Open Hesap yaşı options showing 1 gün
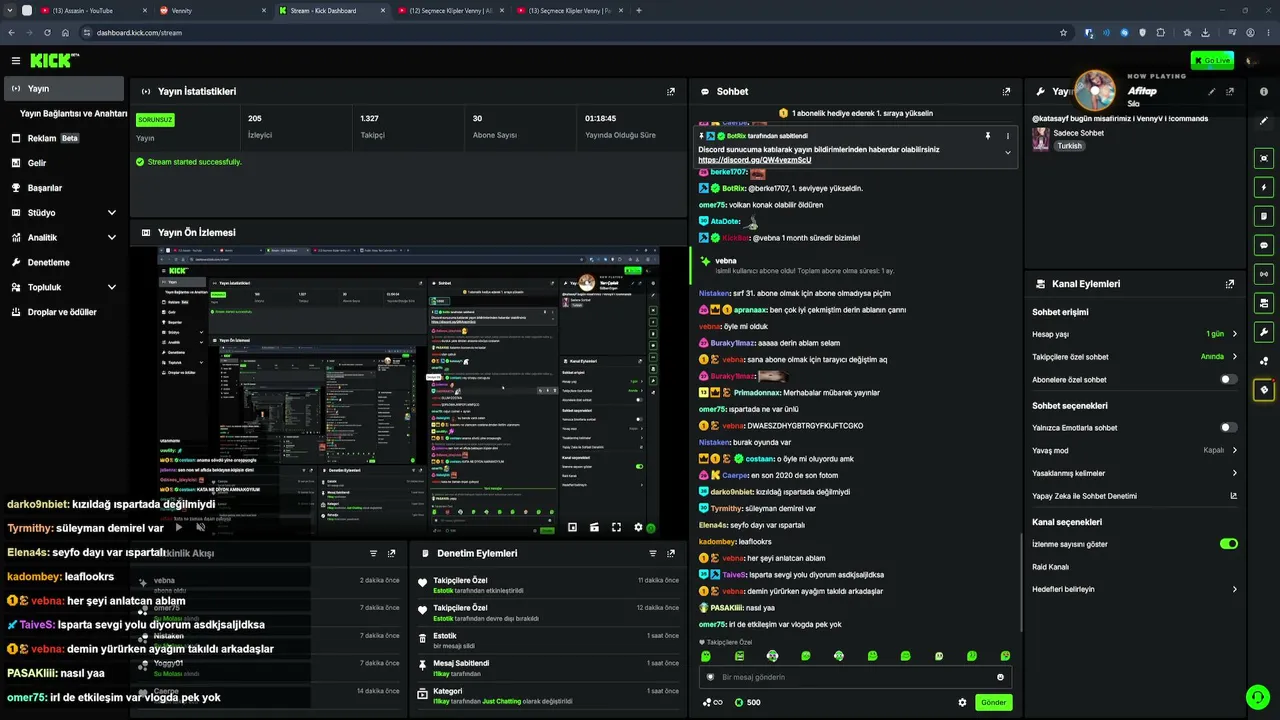 point(1134,334)
